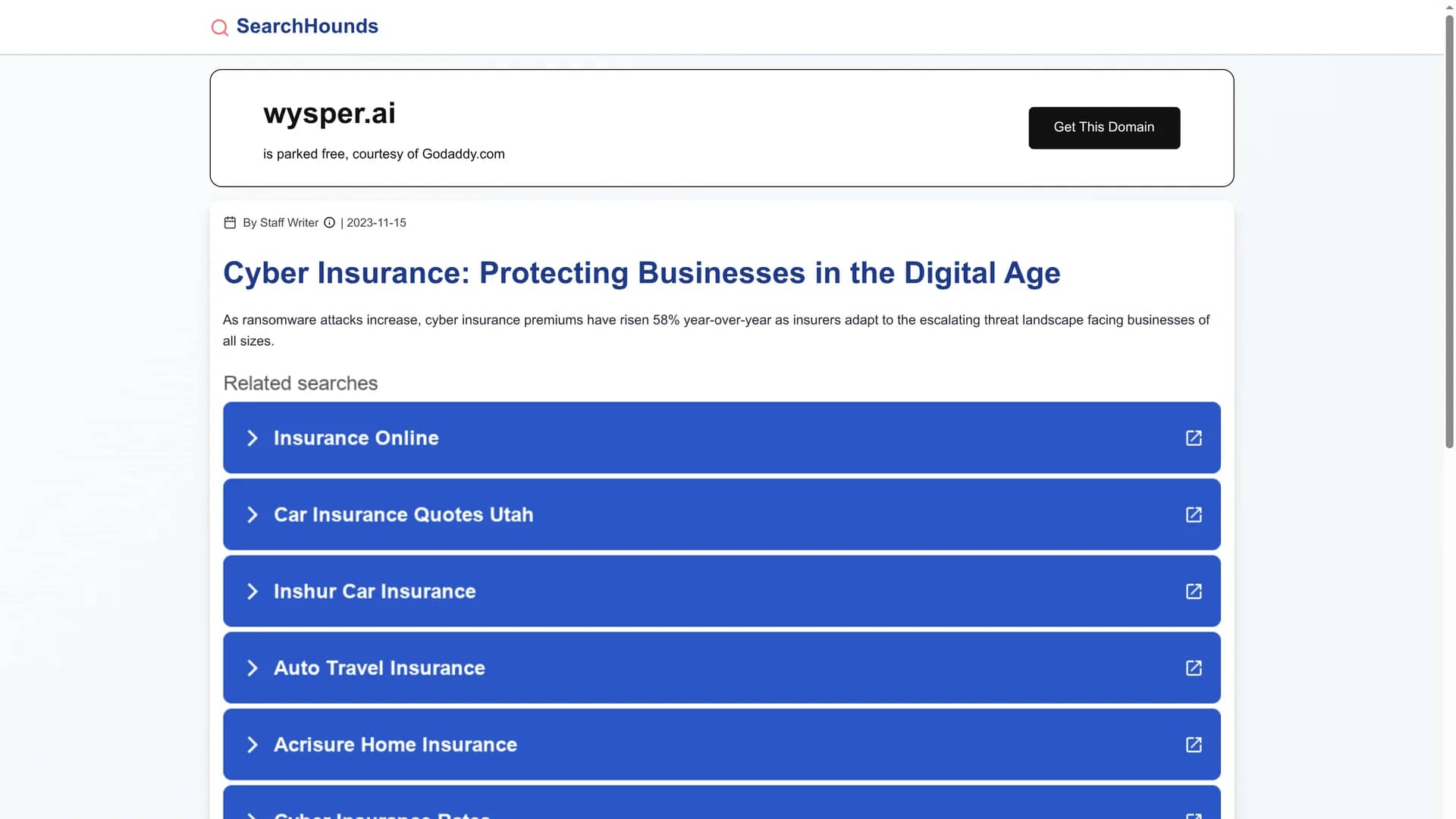1456x819 pixels.
Task: Click chevron beside Auto Travel Insurance
Action: tap(253, 667)
